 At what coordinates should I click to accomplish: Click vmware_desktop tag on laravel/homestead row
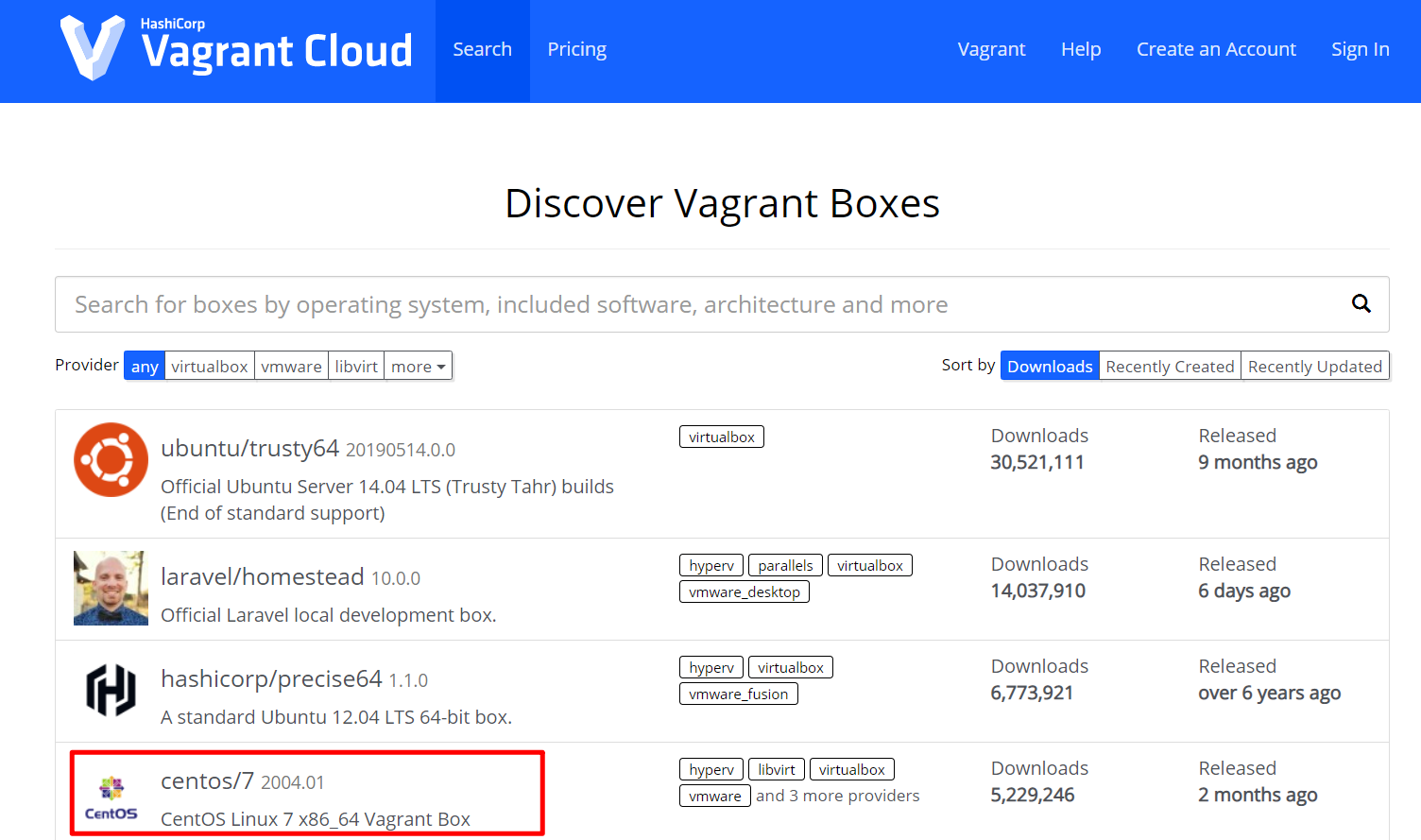[x=745, y=591]
